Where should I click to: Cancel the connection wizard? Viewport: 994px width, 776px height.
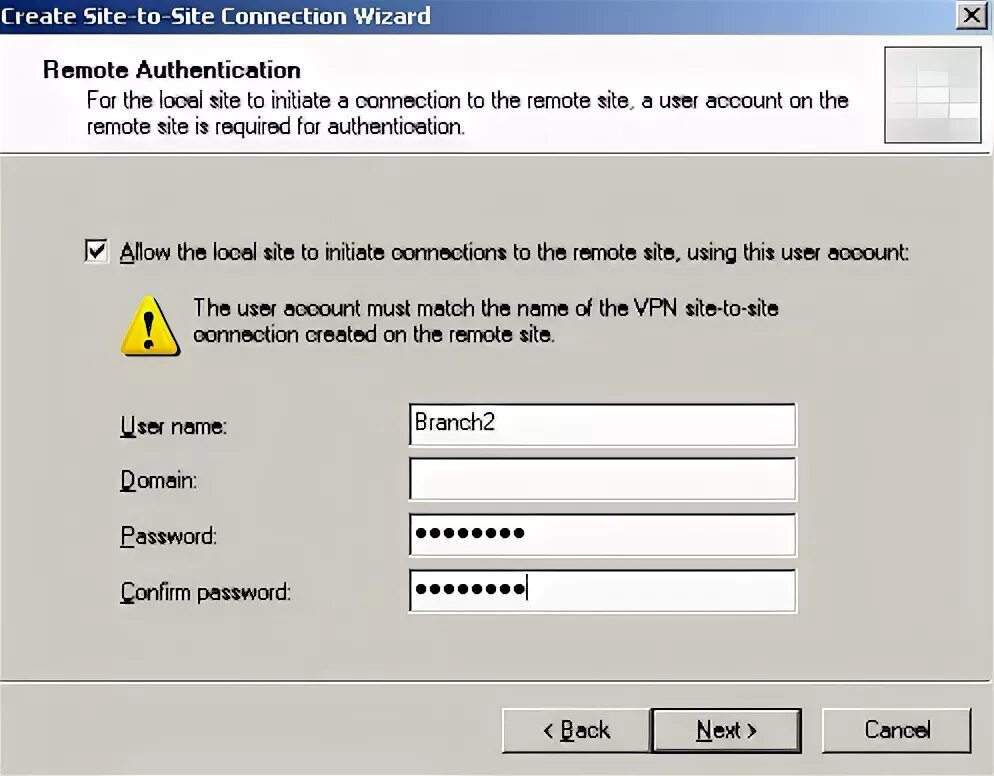(x=896, y=730)
